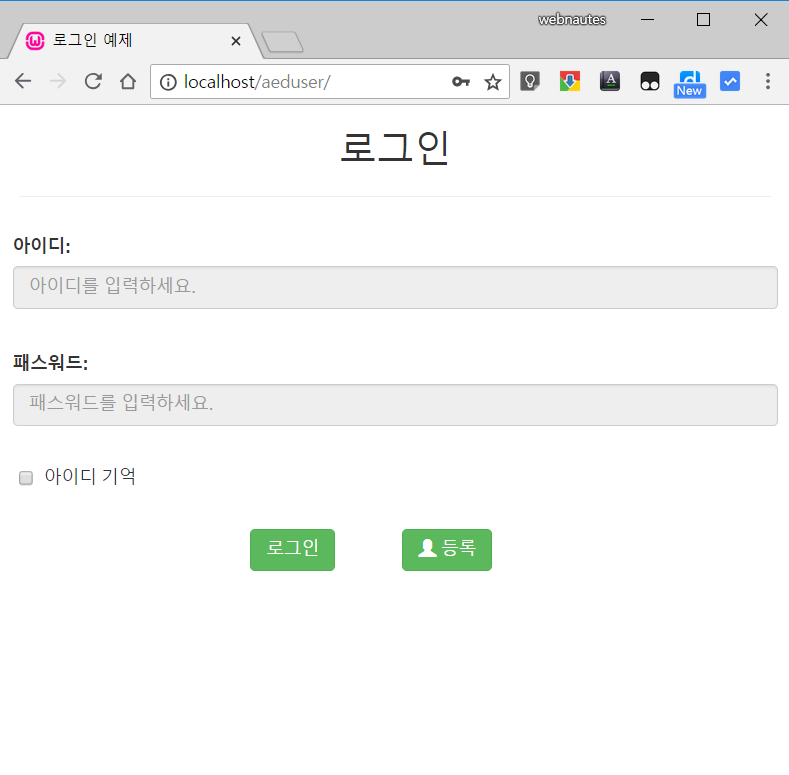The height and width of the screenshot is (775, 789).
Task: Open saved passwords key icon
Action: 461,82
